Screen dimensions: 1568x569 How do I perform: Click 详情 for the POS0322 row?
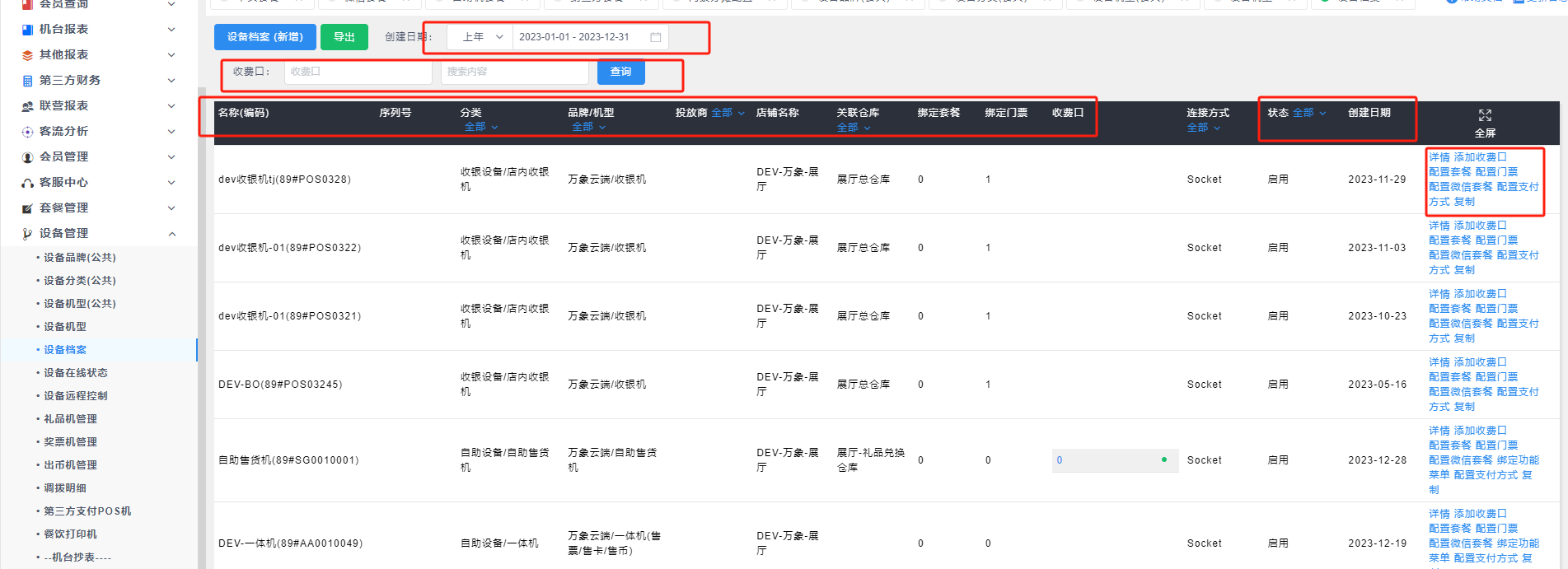click(x=1439, y=226)
